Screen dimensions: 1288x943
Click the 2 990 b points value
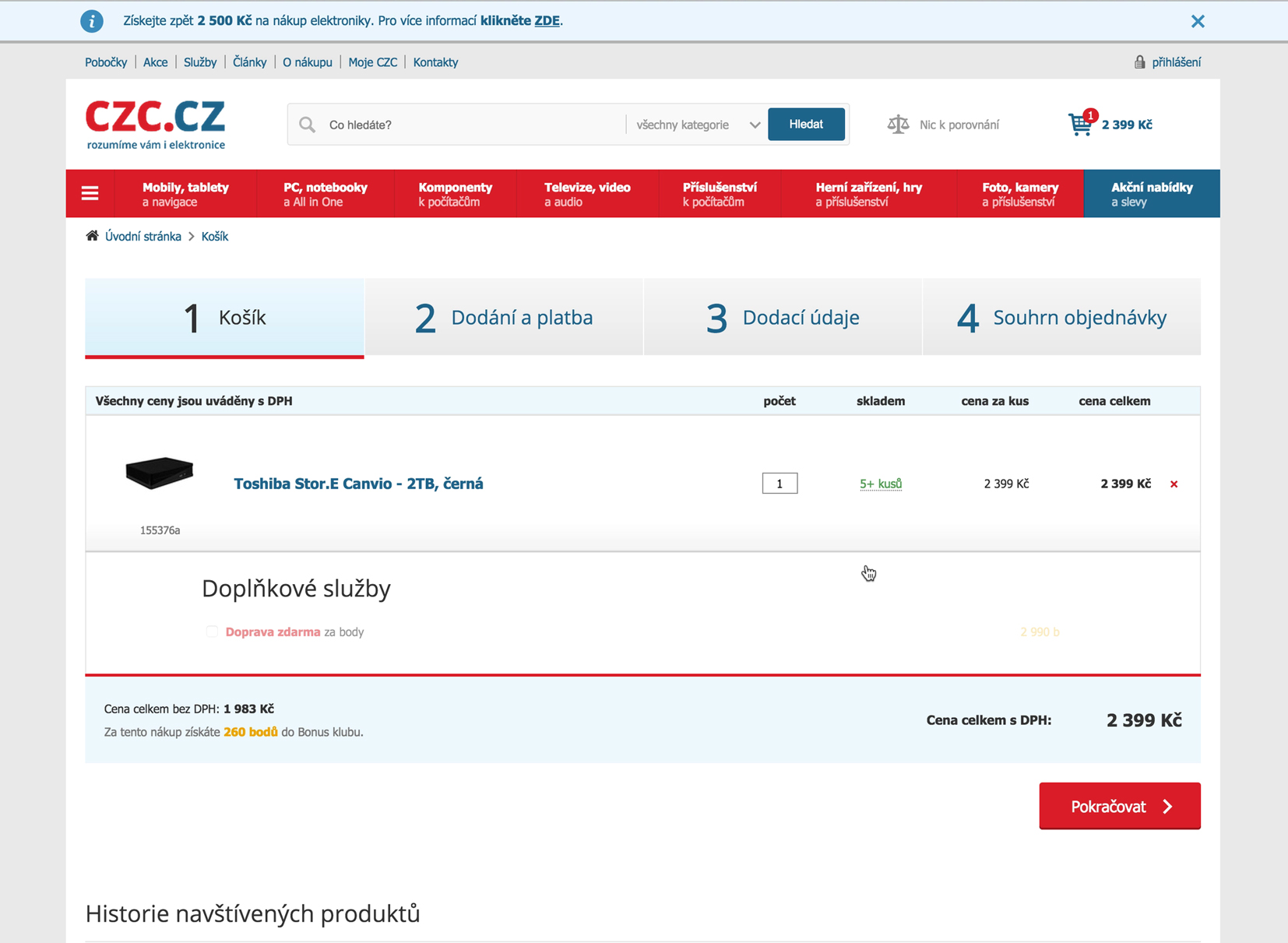[x=1040, y=632]
